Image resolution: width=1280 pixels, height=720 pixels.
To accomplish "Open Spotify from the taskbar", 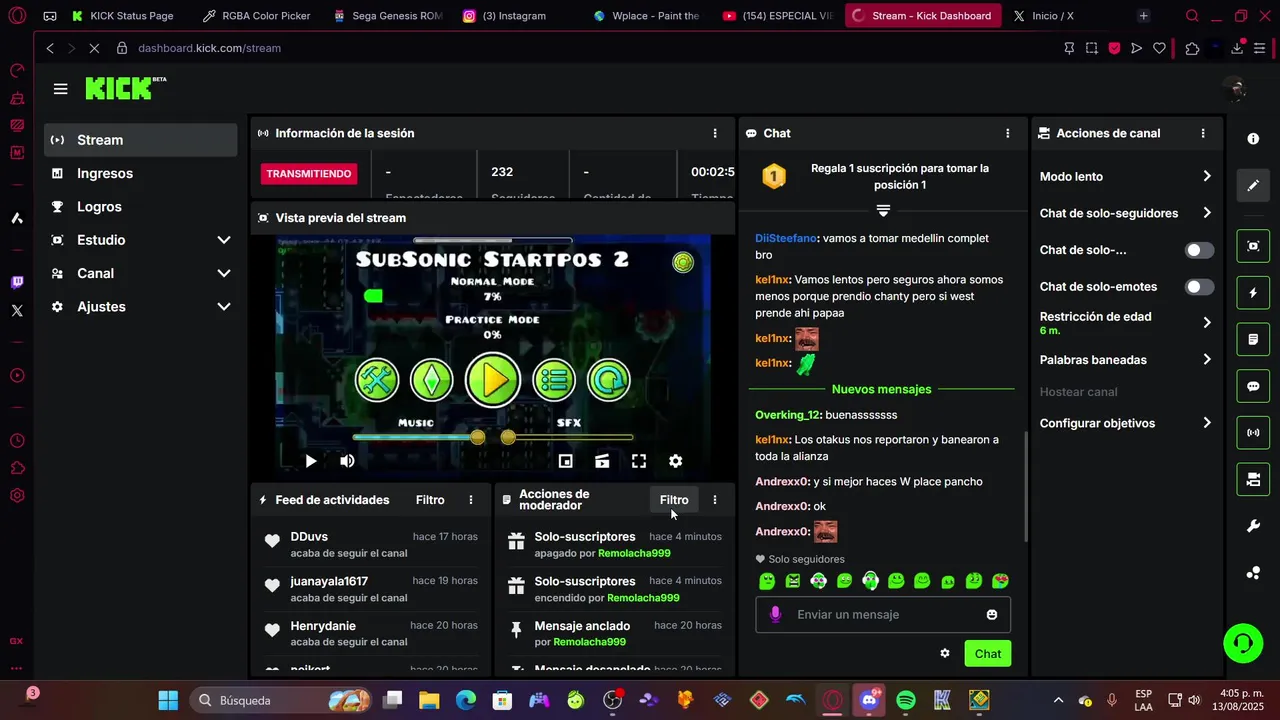I will coord(906,700).
